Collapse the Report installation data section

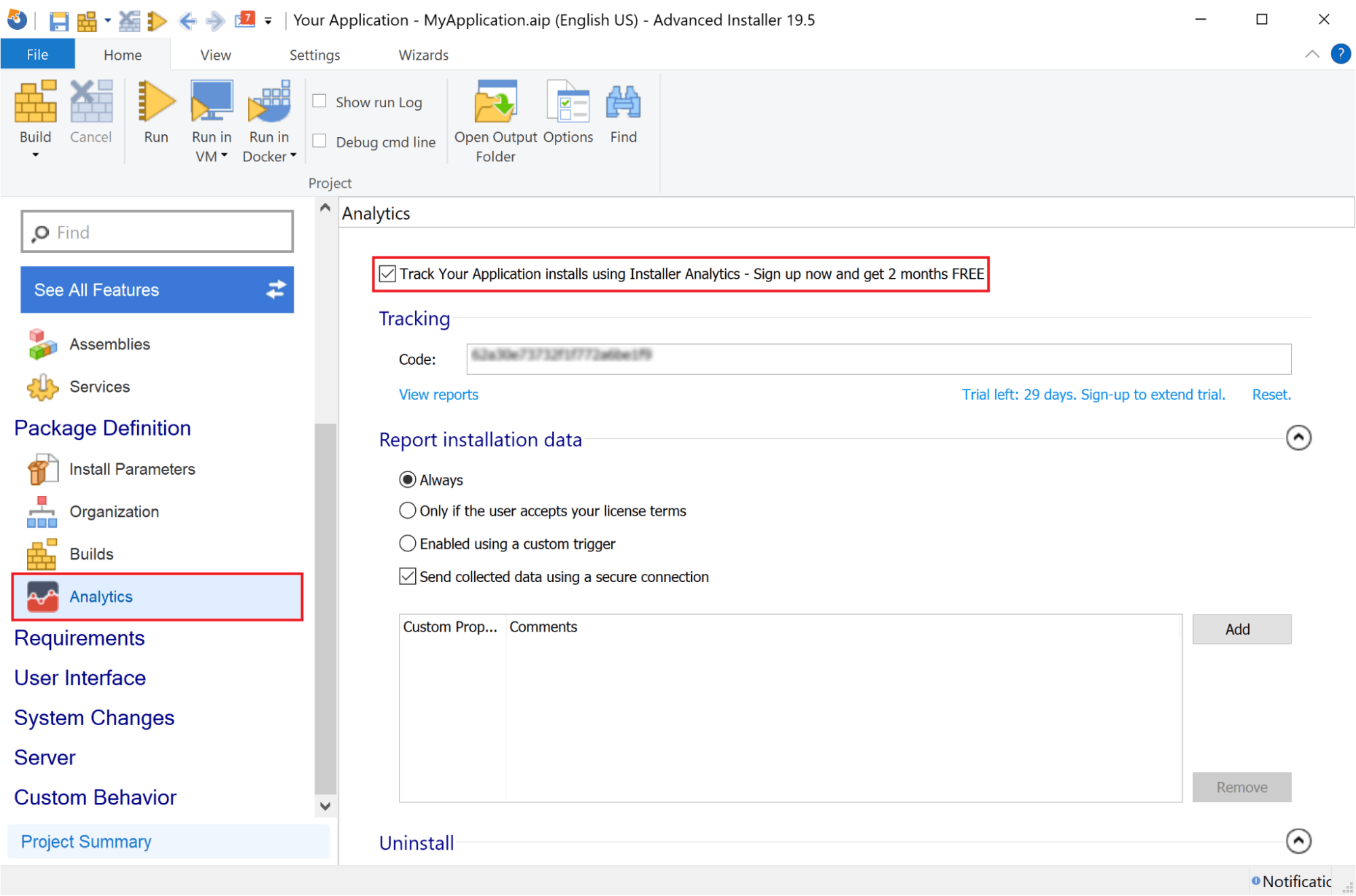point(1298,437)
